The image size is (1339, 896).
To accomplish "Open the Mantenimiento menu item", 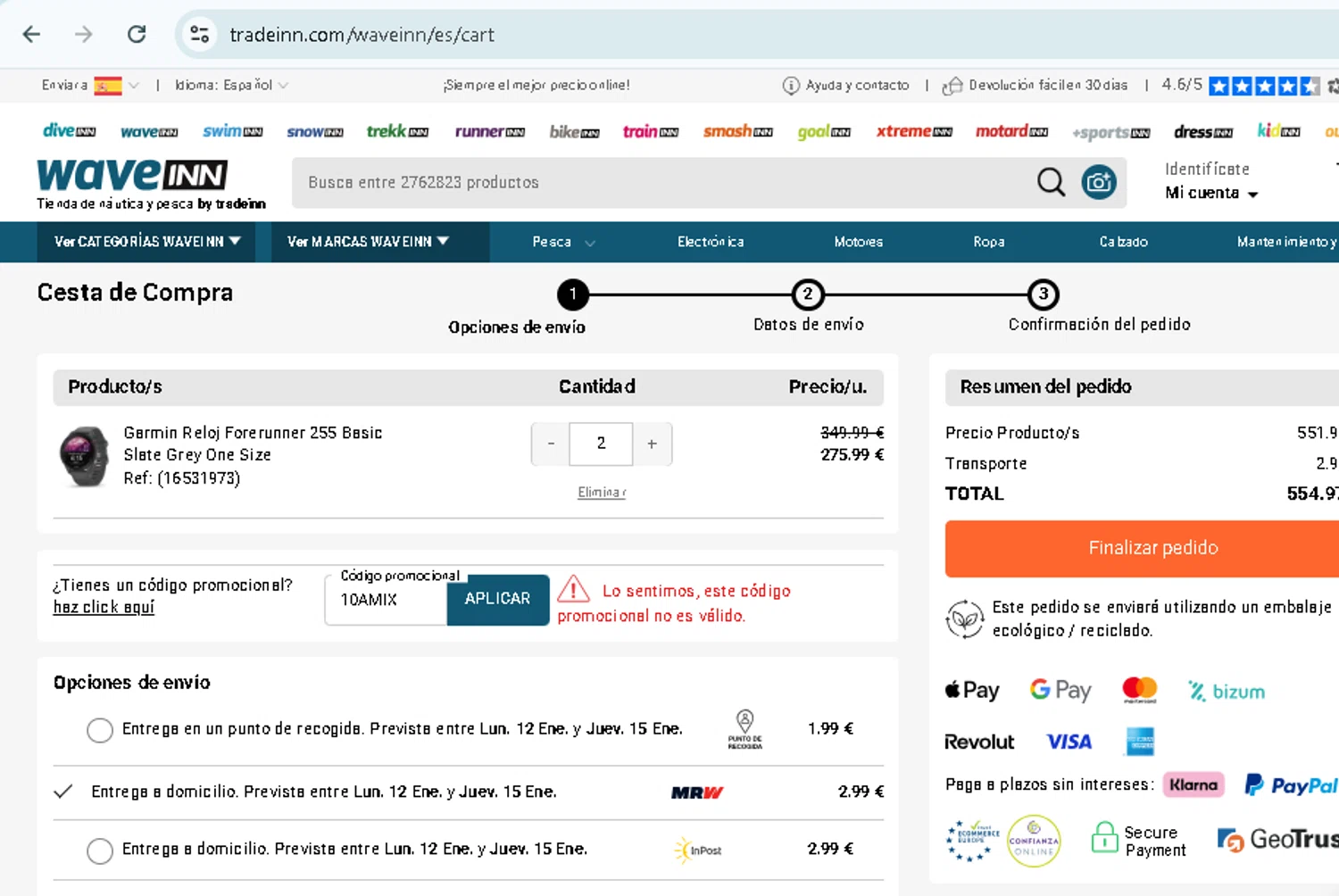I will (1286, 242).
